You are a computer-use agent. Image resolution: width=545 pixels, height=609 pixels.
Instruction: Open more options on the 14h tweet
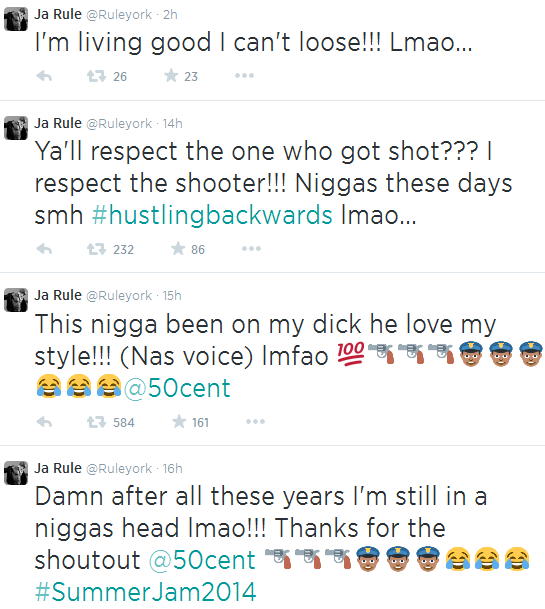click(x=251, y=249)
